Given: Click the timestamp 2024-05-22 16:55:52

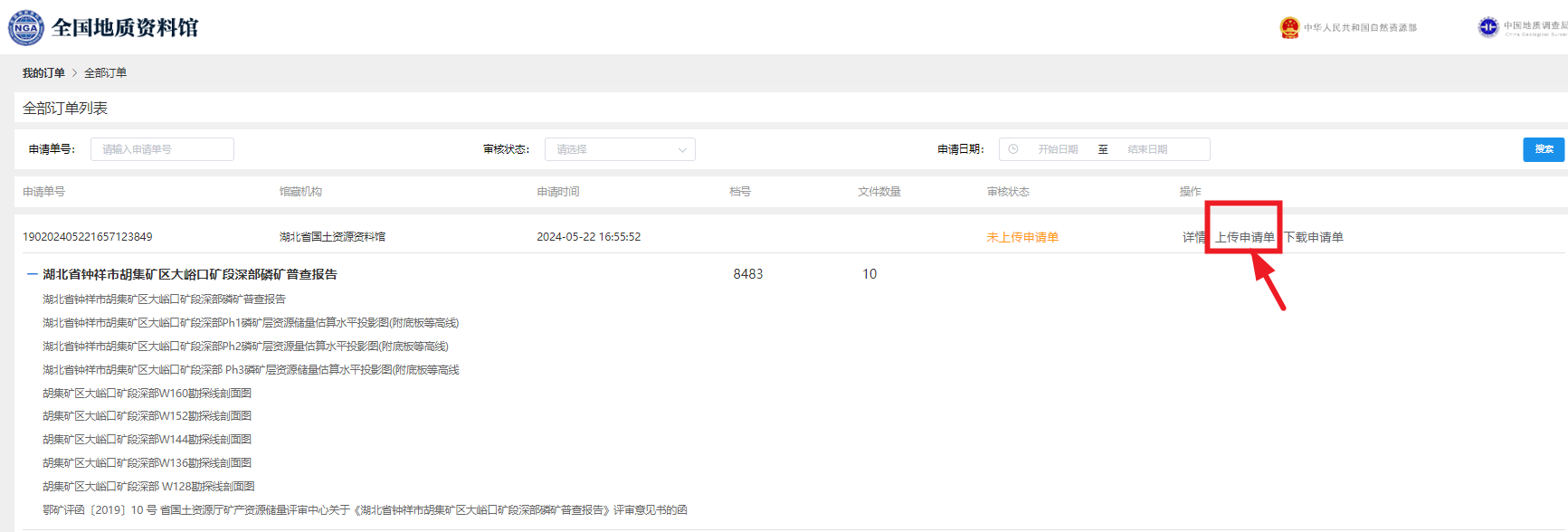Looking at the screenshot, I should pos(588,237).
